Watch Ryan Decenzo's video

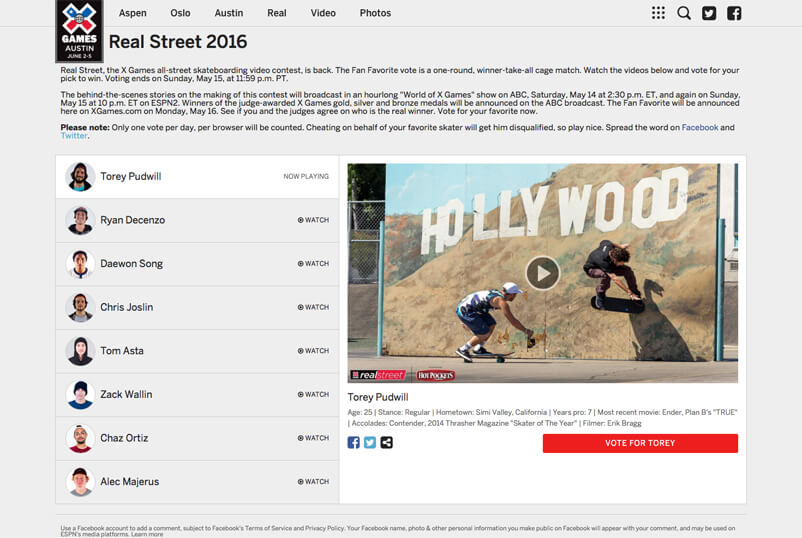313,220
